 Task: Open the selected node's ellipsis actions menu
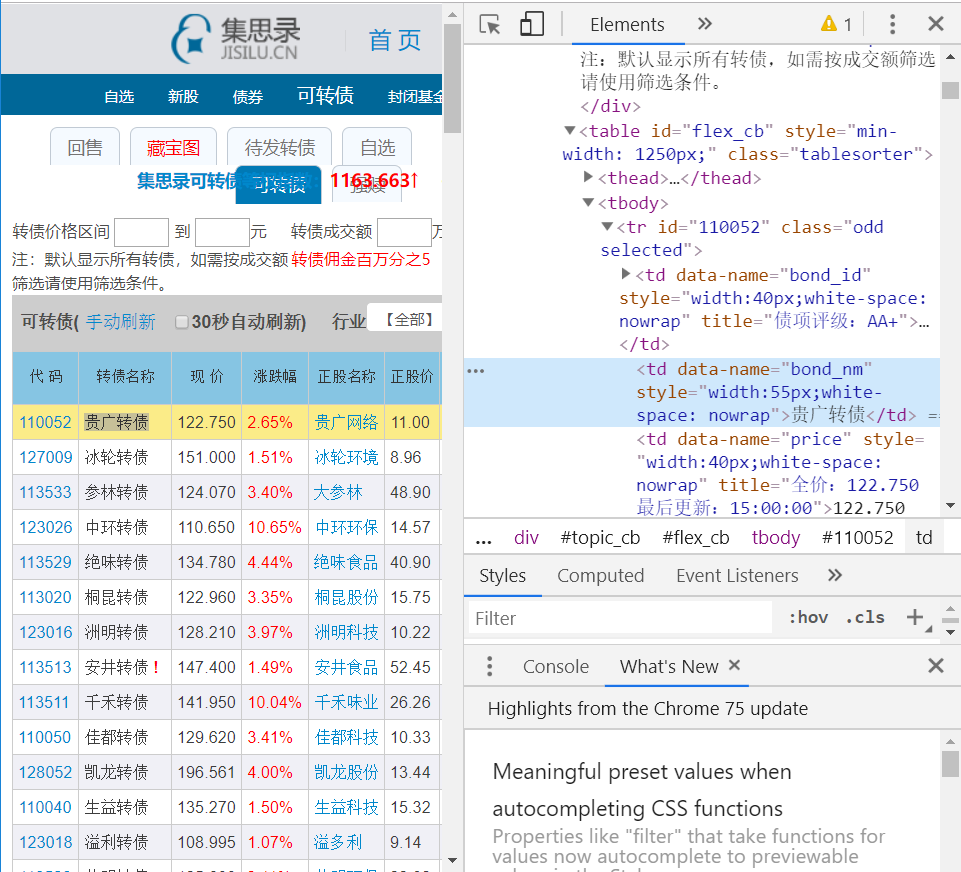coord(476,371)
